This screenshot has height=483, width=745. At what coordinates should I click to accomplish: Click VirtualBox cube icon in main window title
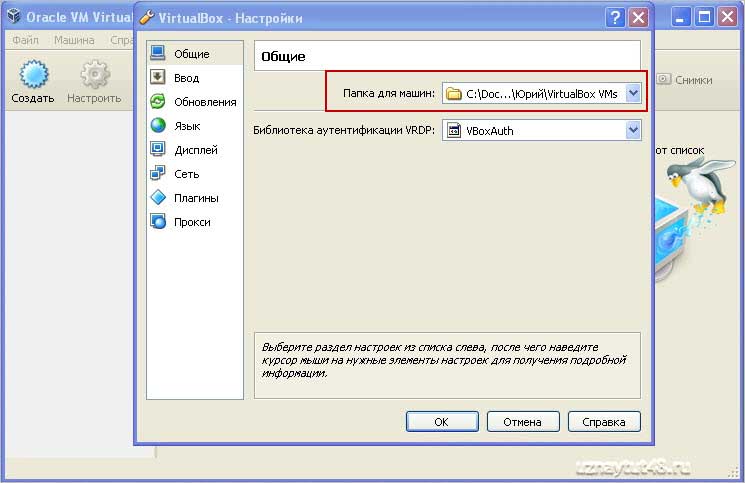point(14,16)
